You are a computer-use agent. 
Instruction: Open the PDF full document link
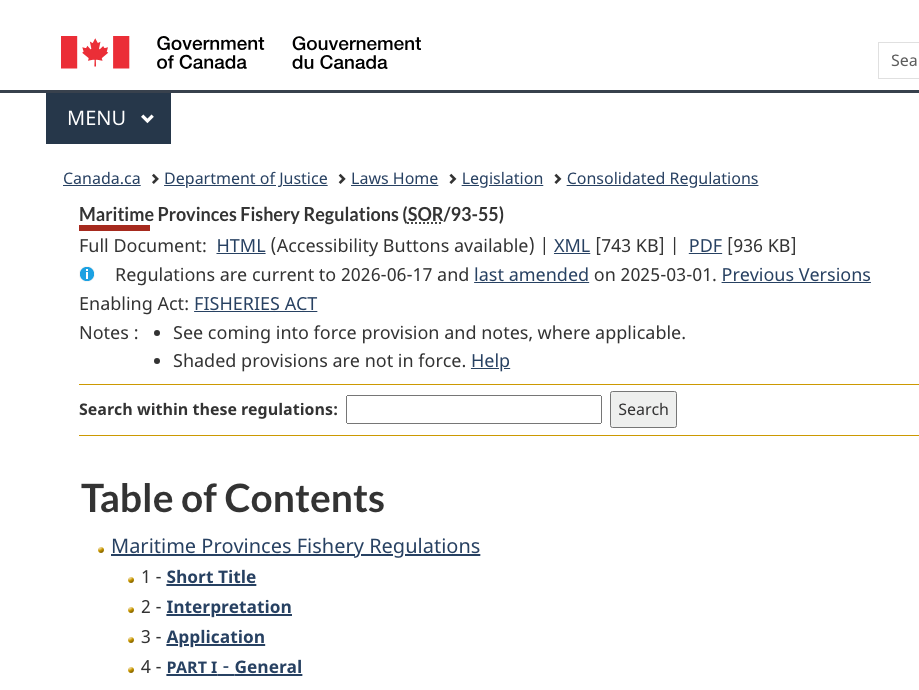pyautogui.click(x=705, y=246)
